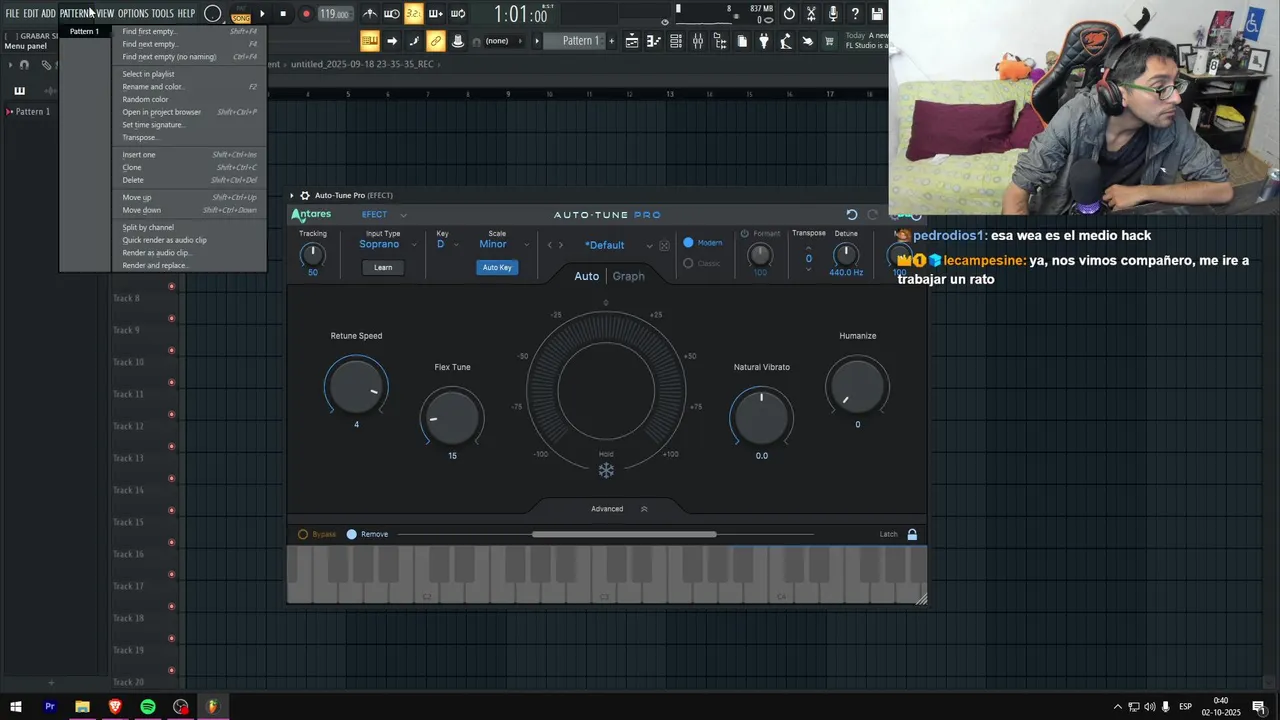This screenshot has width=1280, height=720.
Task: Toggle Pat/Song mode button
Action: pyautogui.click(x=241, y=14)
